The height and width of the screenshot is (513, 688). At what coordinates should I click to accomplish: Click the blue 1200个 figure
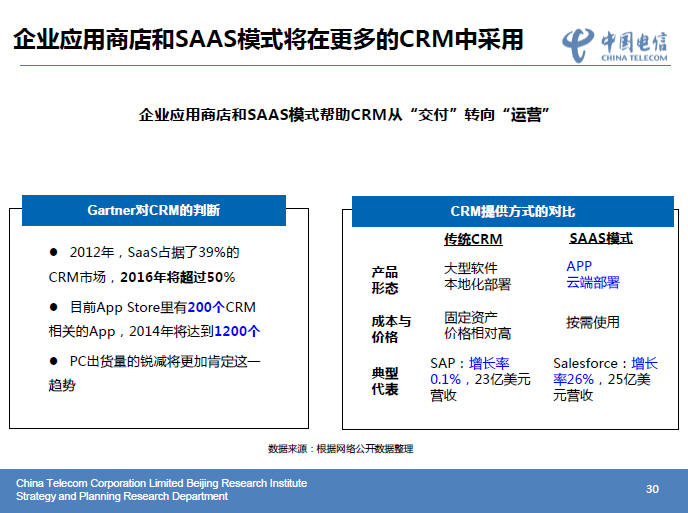pyautogui.click(x=237, y=331)
